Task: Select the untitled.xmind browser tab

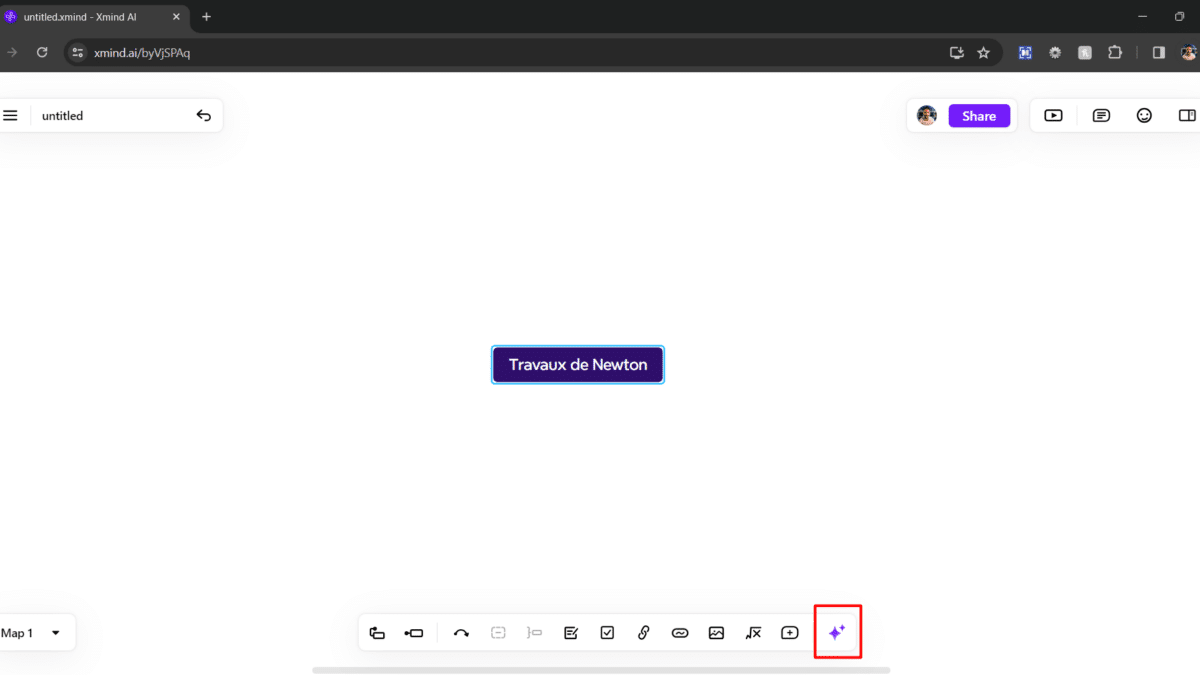Action: [x=95, y=17]
